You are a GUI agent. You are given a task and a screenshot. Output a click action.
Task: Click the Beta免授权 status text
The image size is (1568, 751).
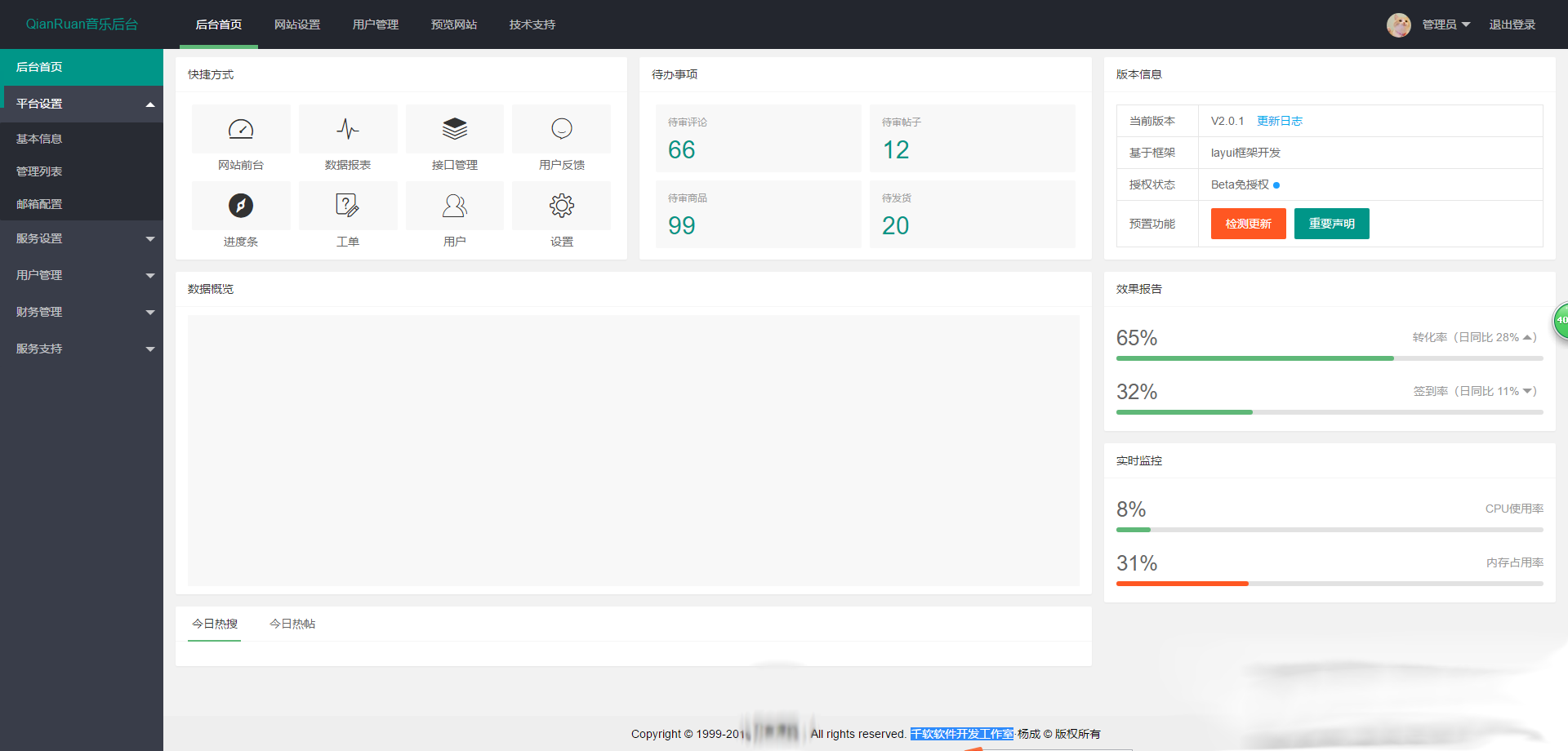[1240, 184]
